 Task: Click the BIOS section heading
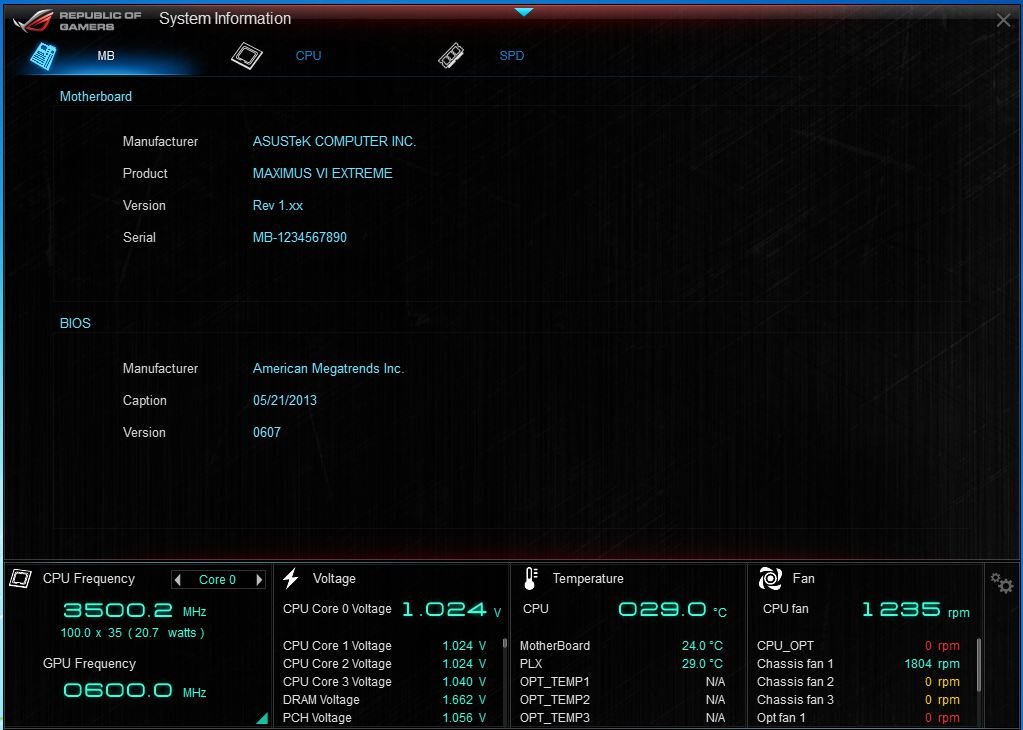click(75, 324)
